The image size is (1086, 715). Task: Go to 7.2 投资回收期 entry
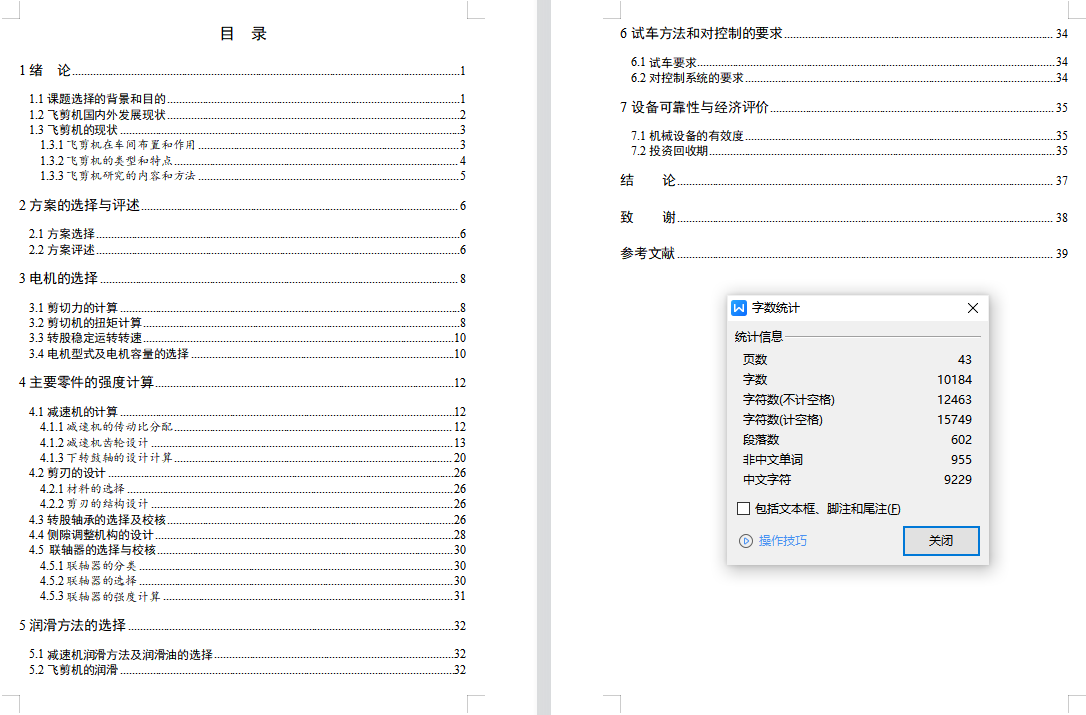tap(669, 151)
